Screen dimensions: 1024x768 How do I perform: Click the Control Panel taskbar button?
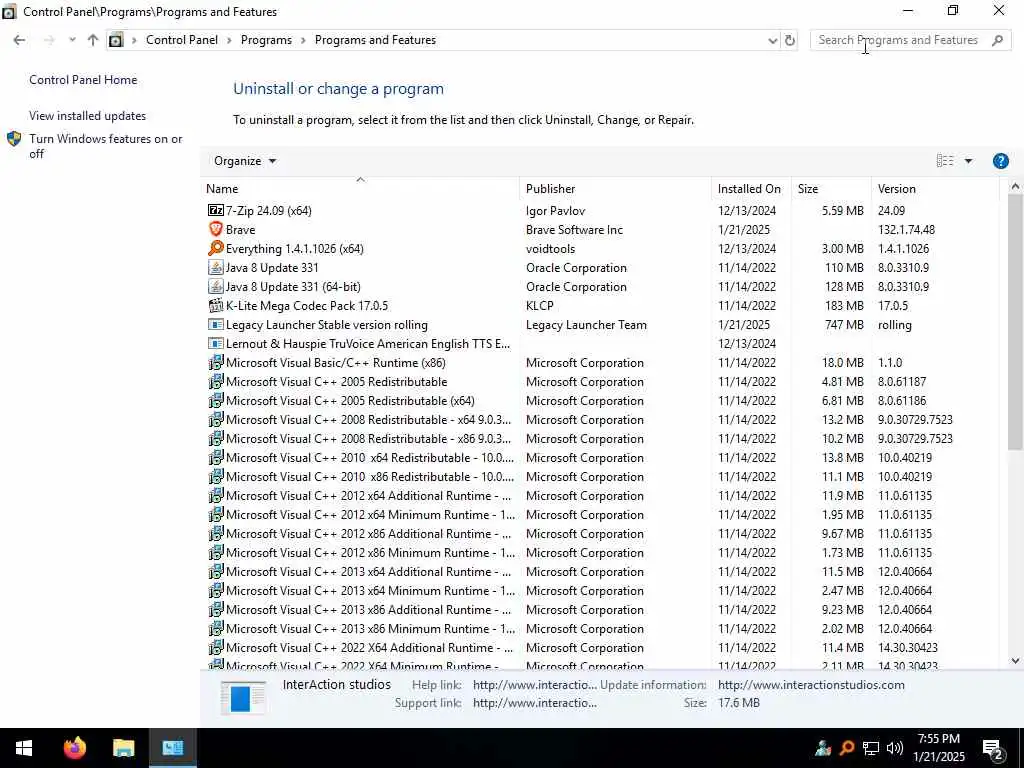[x=172, y=747]
